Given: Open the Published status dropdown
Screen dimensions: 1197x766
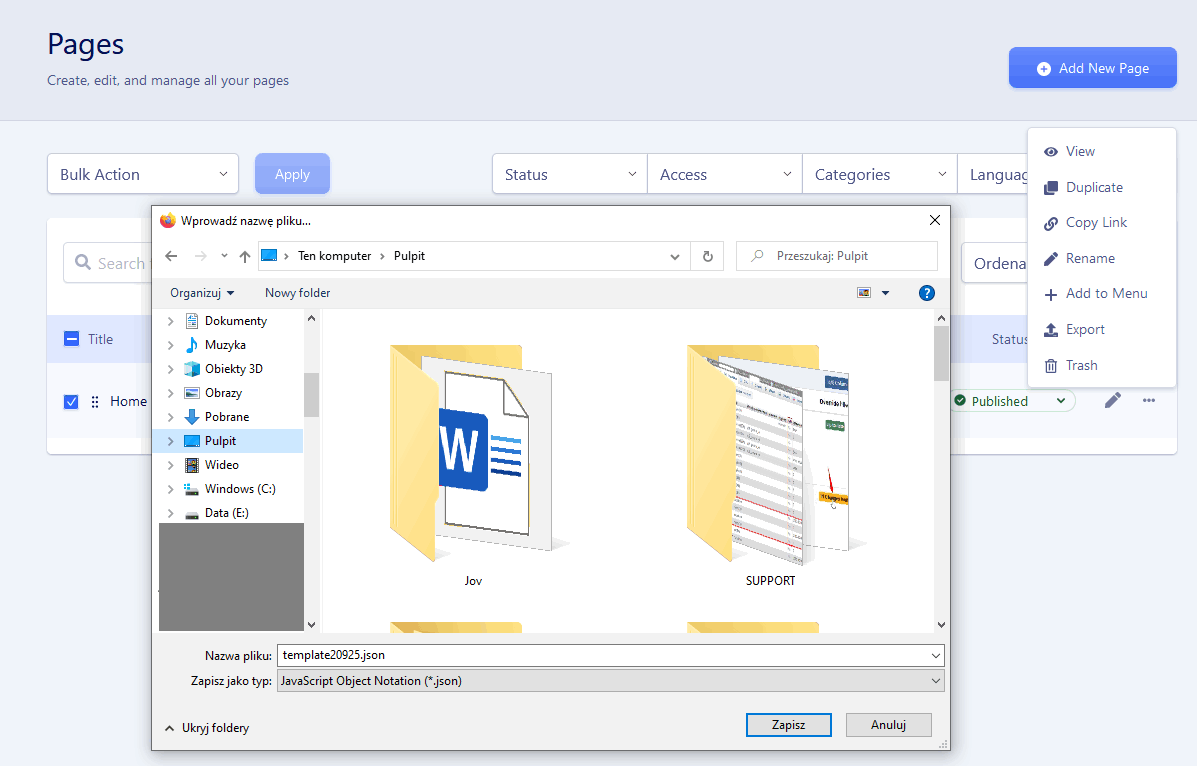Looking at the screenshot, I should click(1011, 401).
